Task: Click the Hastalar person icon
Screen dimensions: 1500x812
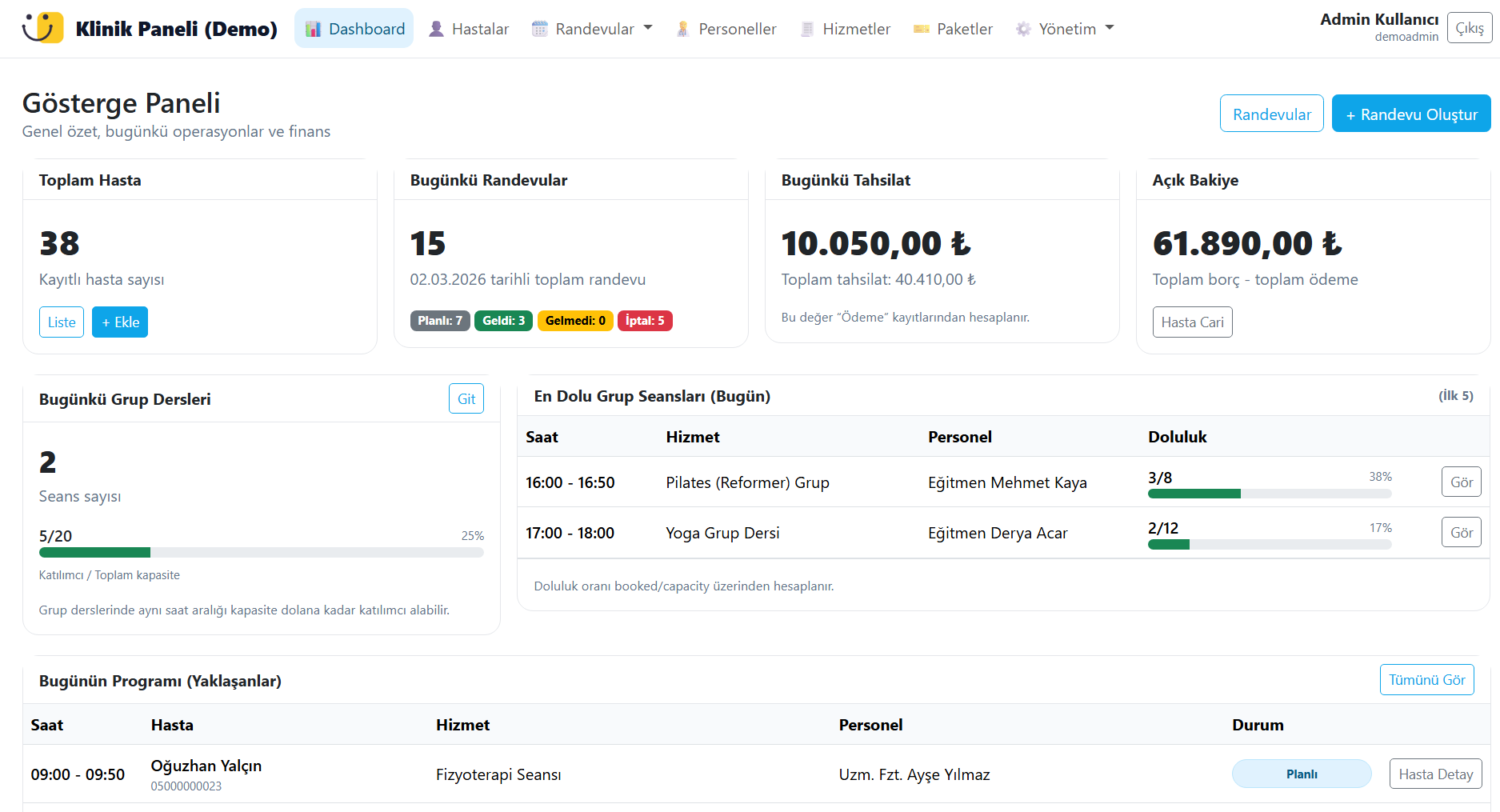Action: coord(436,29)
